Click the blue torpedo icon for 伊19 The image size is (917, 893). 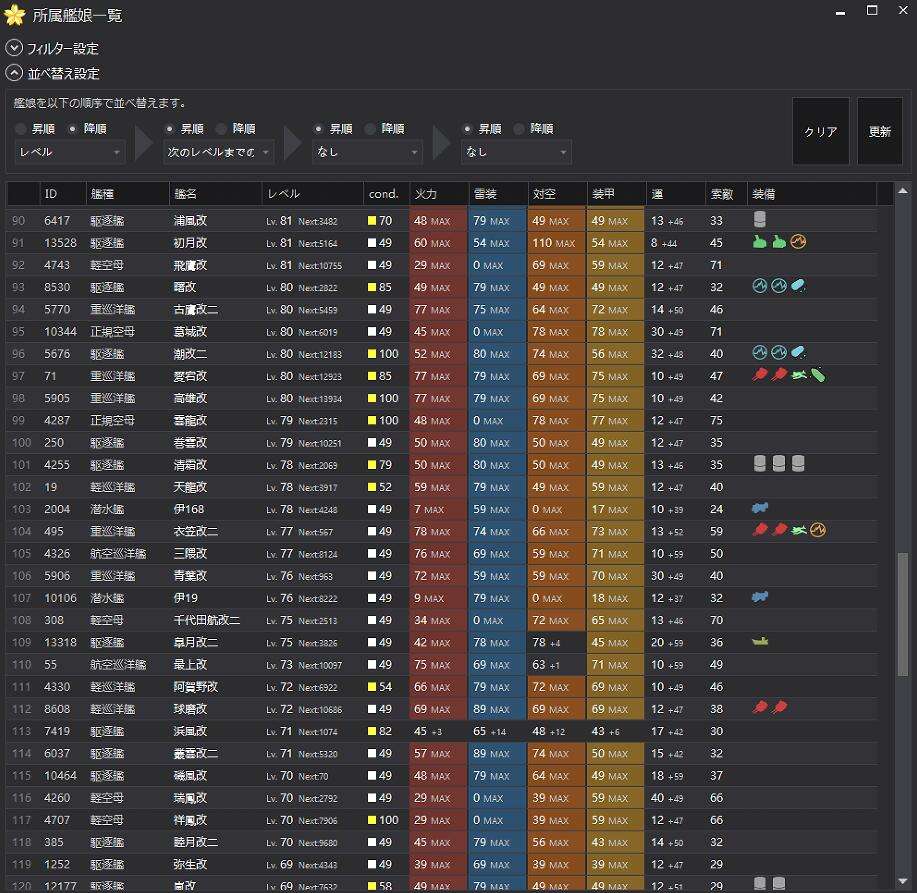[x=760, y=597]
